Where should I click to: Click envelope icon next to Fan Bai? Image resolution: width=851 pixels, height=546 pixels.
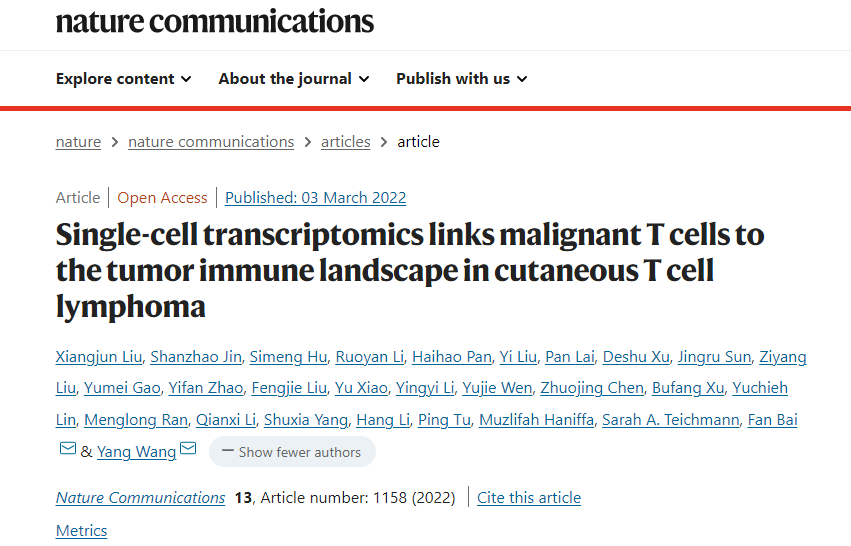[x=68, y=449]
